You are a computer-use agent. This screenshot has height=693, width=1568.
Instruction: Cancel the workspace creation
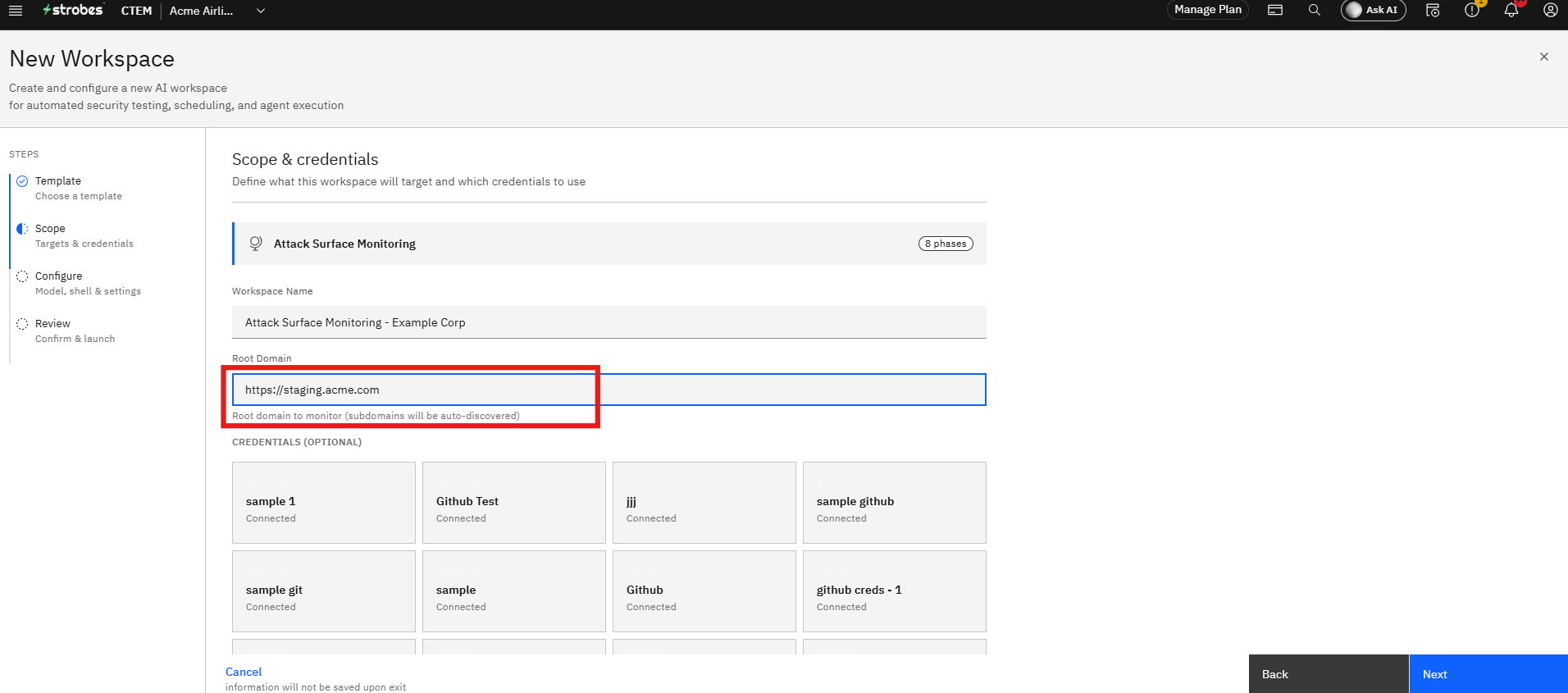(x=244, y=672)
